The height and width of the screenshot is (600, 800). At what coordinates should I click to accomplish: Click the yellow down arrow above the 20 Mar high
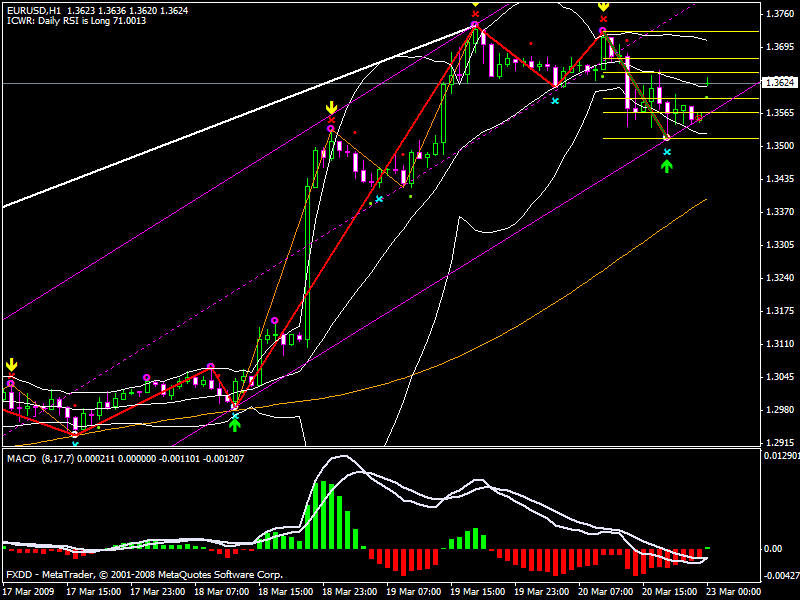click(603, 6)
